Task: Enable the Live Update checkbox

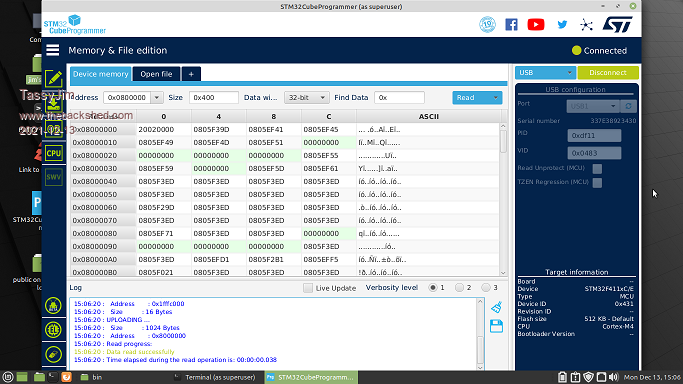Action: pos(308,288)
